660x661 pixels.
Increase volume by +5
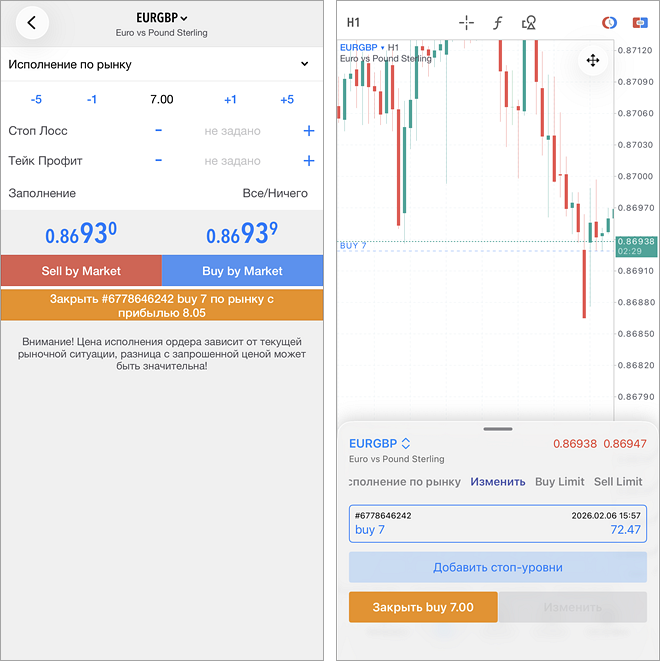287,99
